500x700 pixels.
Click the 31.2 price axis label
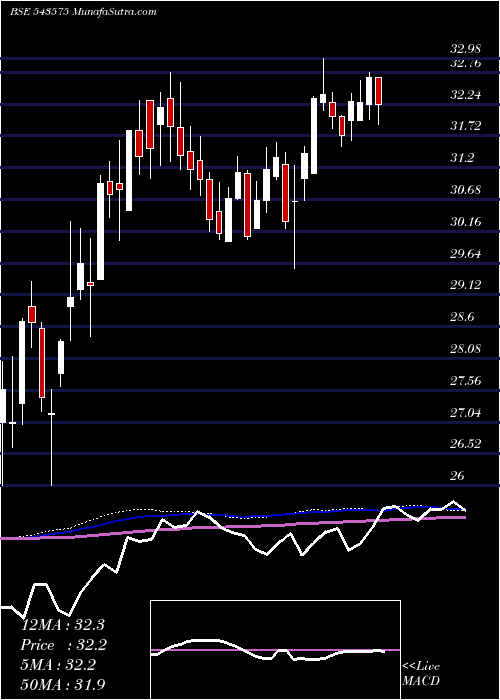coord(463,158)
